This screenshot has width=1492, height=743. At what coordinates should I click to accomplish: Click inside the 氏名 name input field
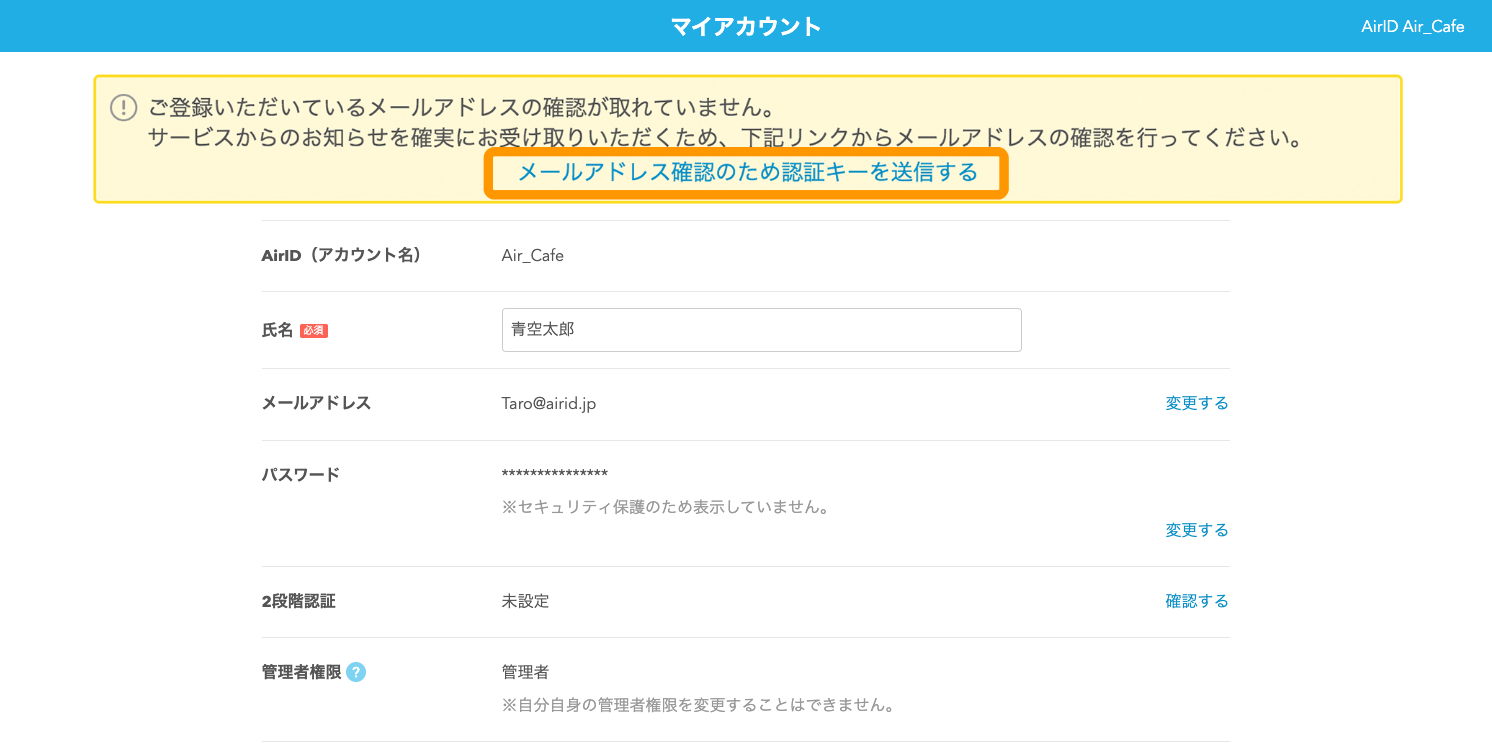[761, 329]
